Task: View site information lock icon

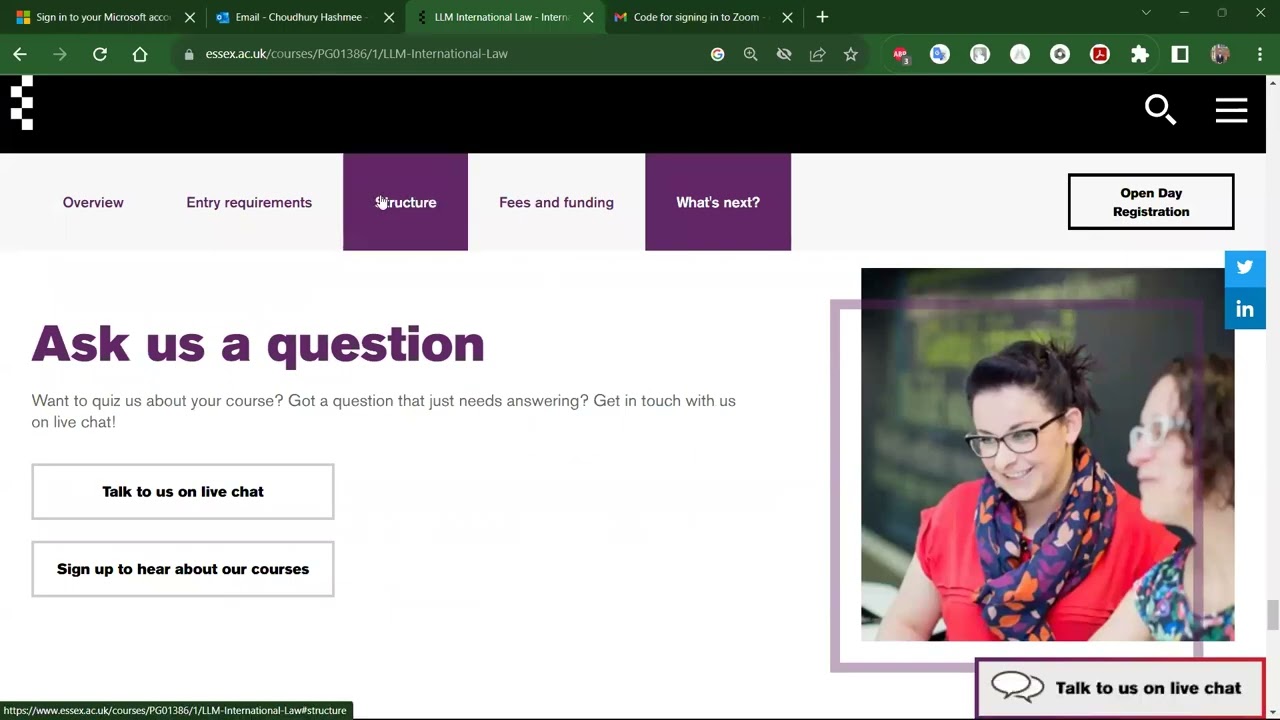Action: tap(188, 54)
